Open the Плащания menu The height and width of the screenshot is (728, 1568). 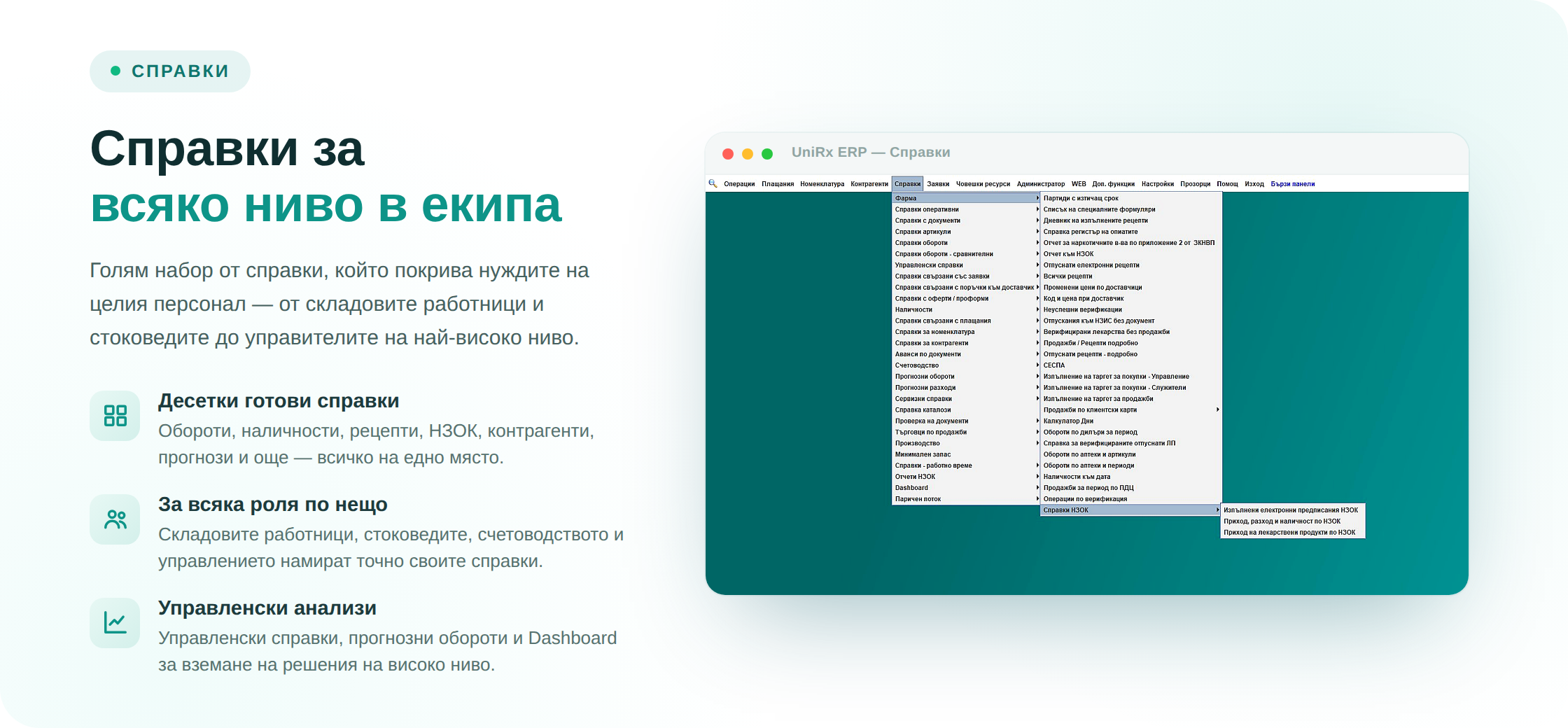[x=778, y=184]
